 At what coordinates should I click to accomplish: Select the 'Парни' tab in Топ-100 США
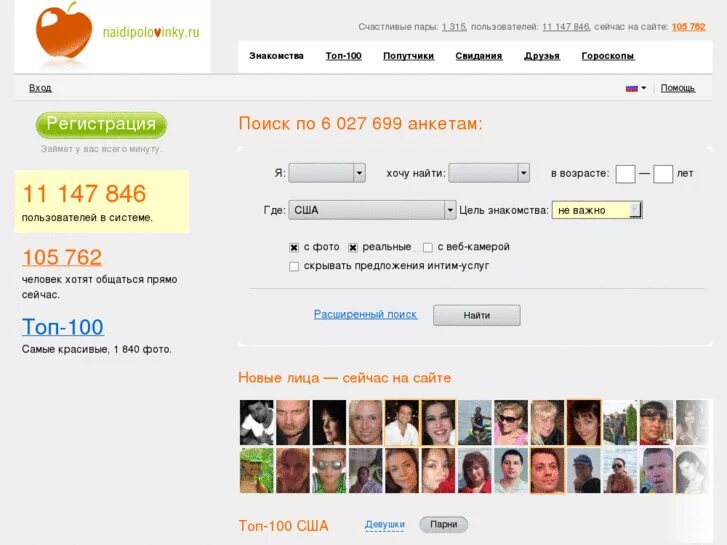[443, 525]
